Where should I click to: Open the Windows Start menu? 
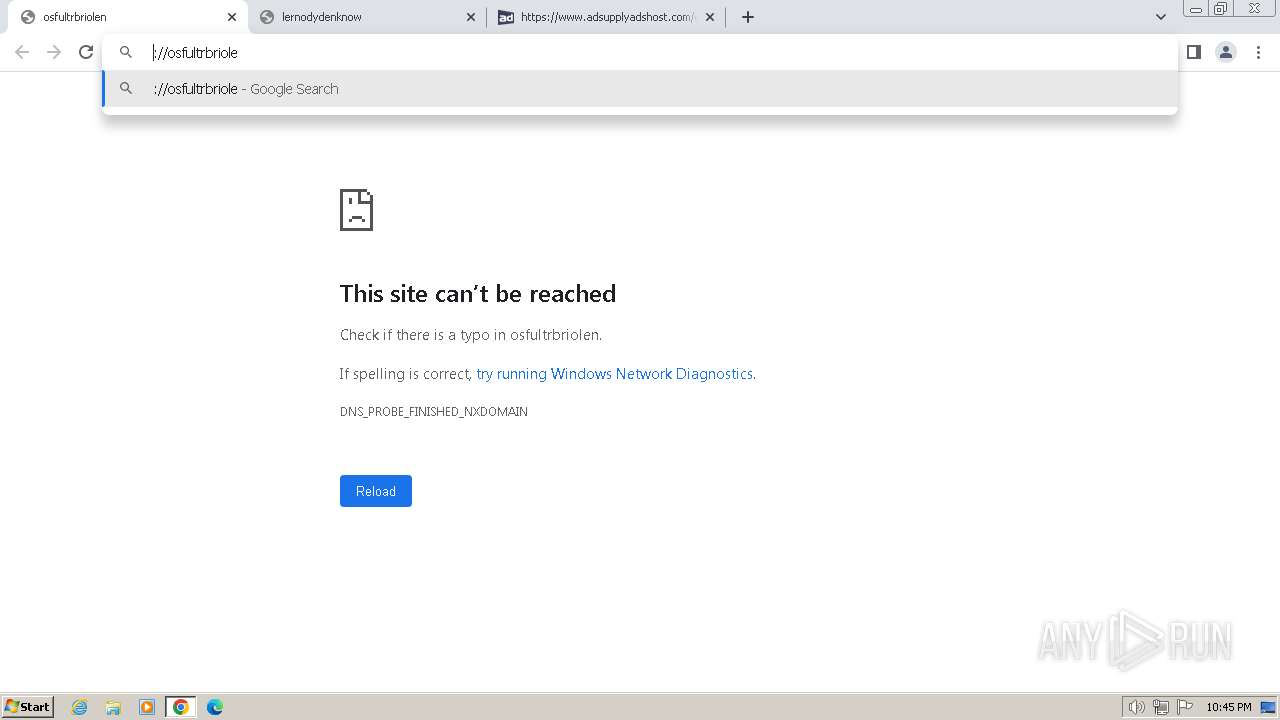tap(28, 707)
